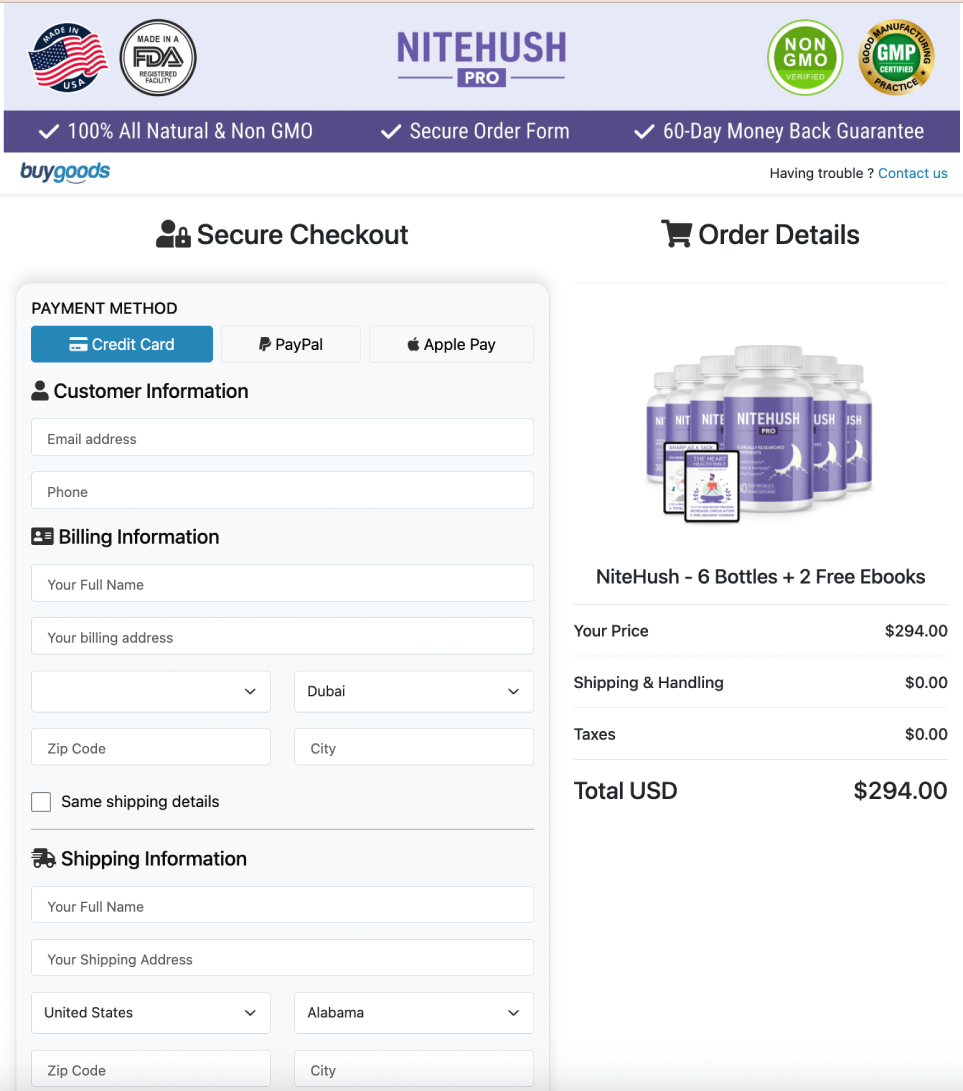Open the Alabama shipping state dropdown
Image resolution: width=963 pixels, height=1091 pixels.
pyautogui.click(x=413, y=1013)
